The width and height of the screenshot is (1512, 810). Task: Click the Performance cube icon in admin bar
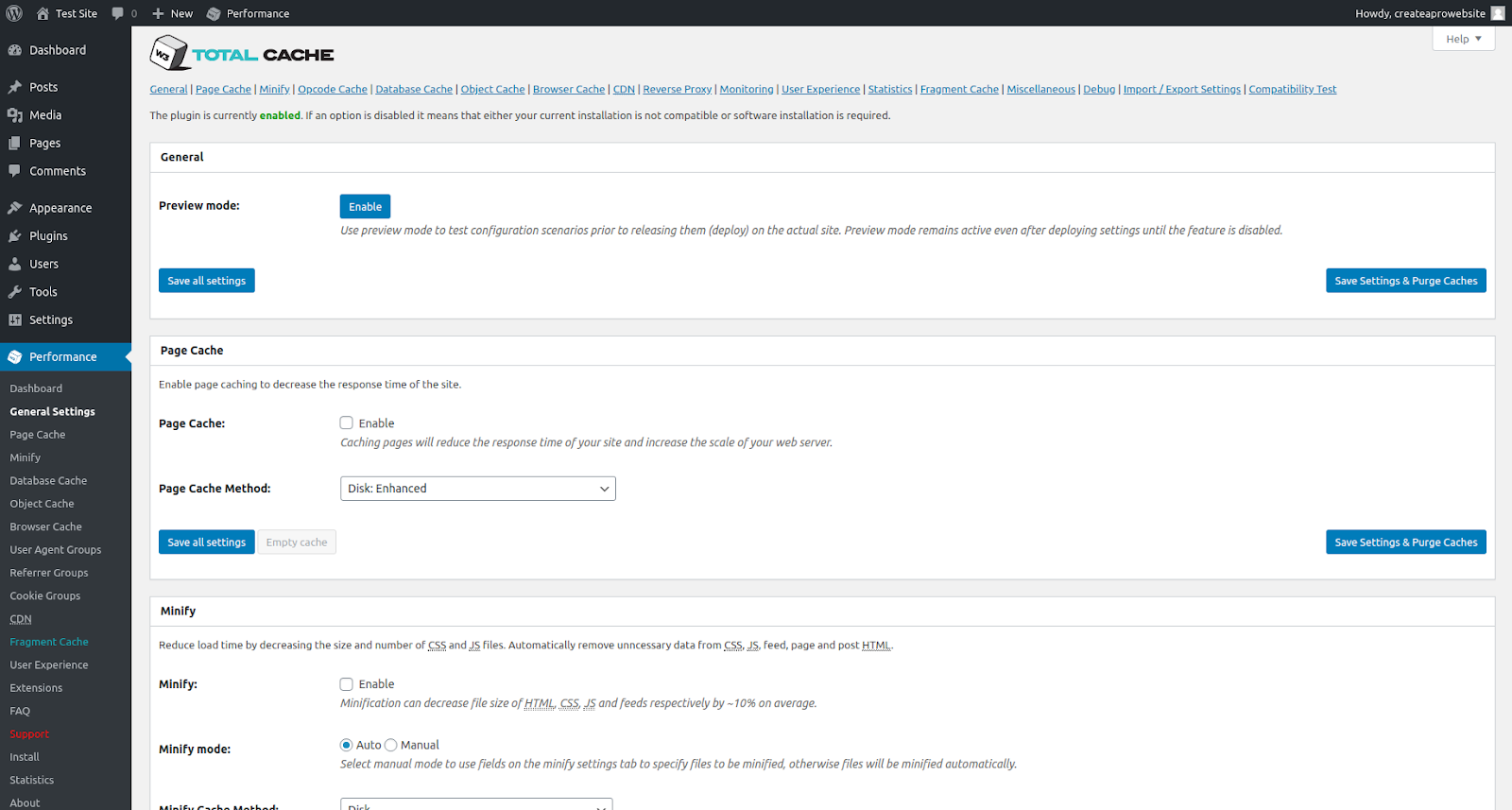pos(214,13)
